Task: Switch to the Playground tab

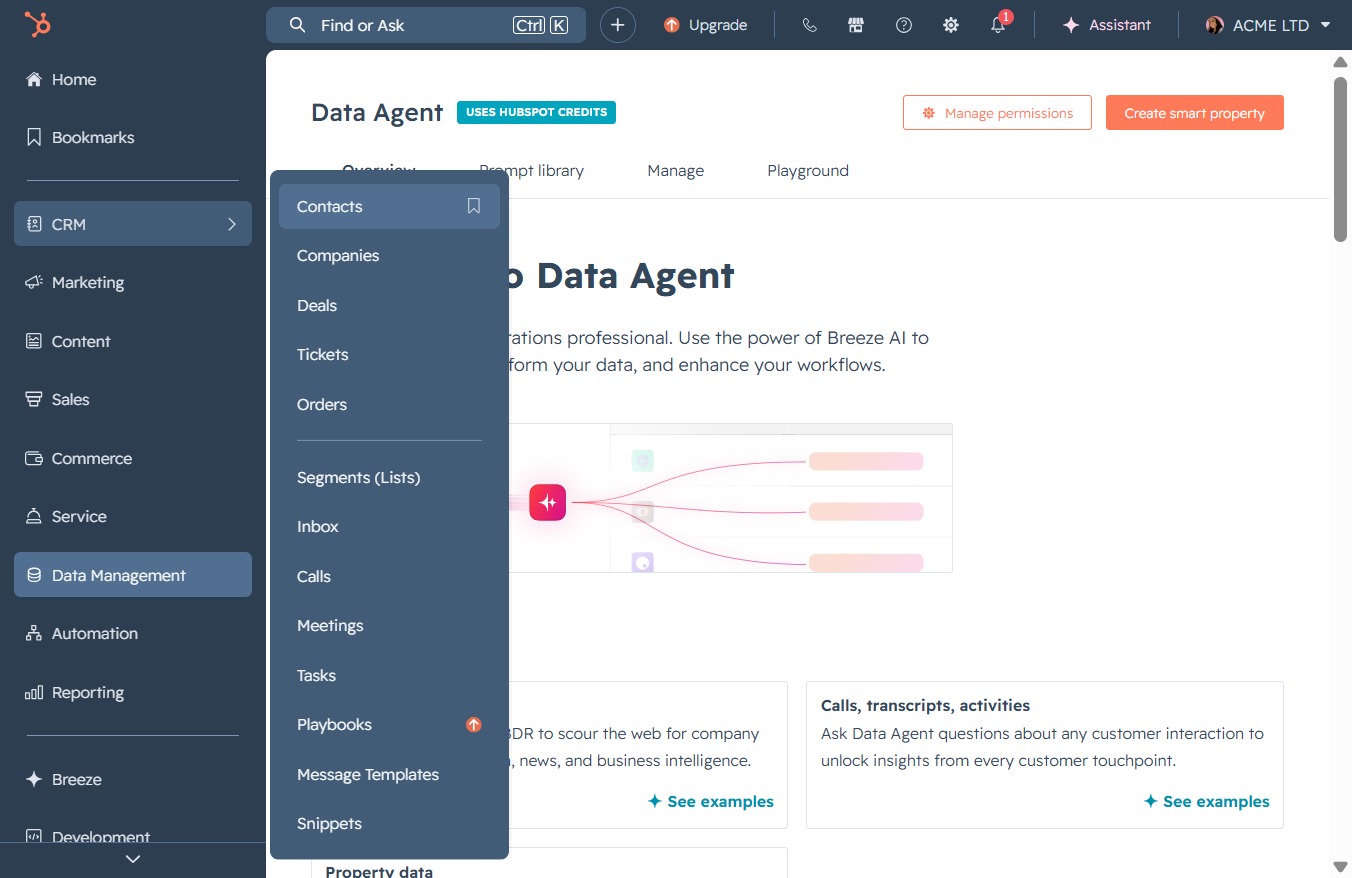Action: pyautogui.click(x=808, y=170)
